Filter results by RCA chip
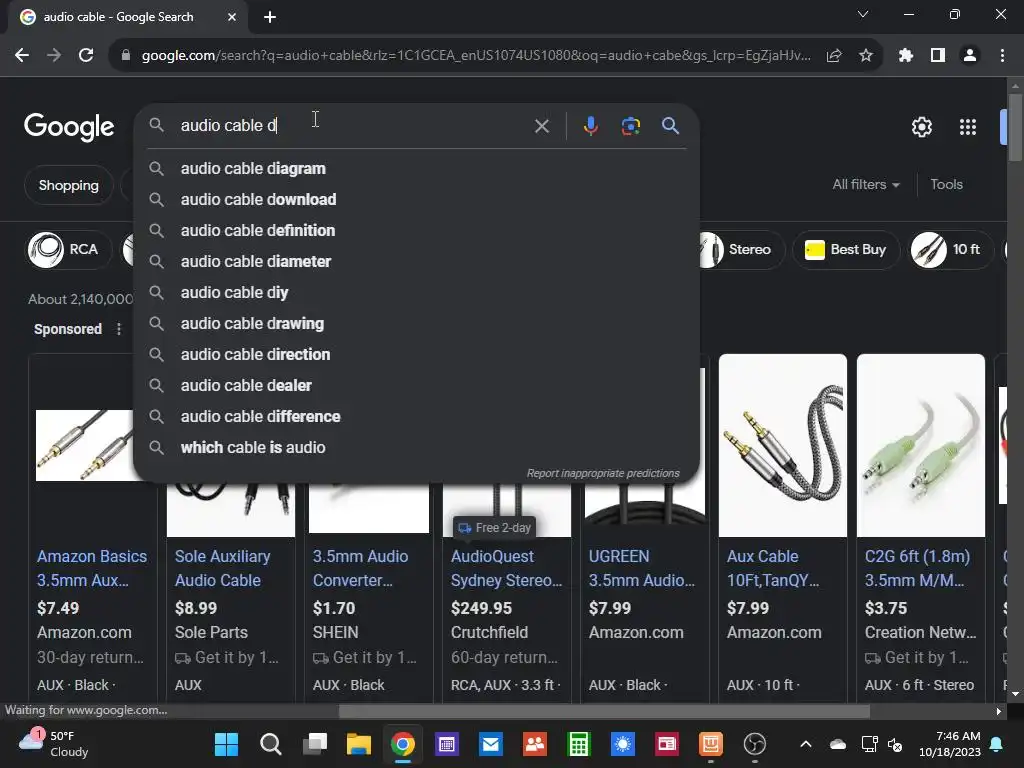1024x768 pixels. [x=69, y=249]
